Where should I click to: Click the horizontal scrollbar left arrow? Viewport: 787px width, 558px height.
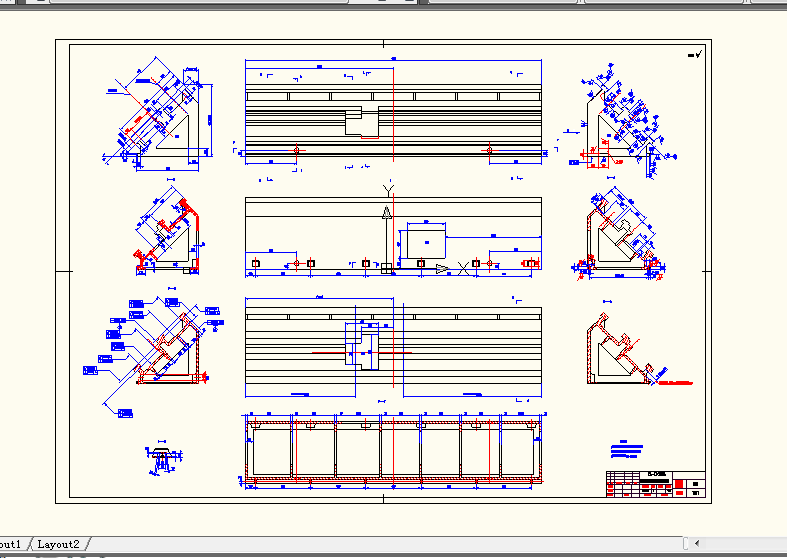tap(697, 543)
